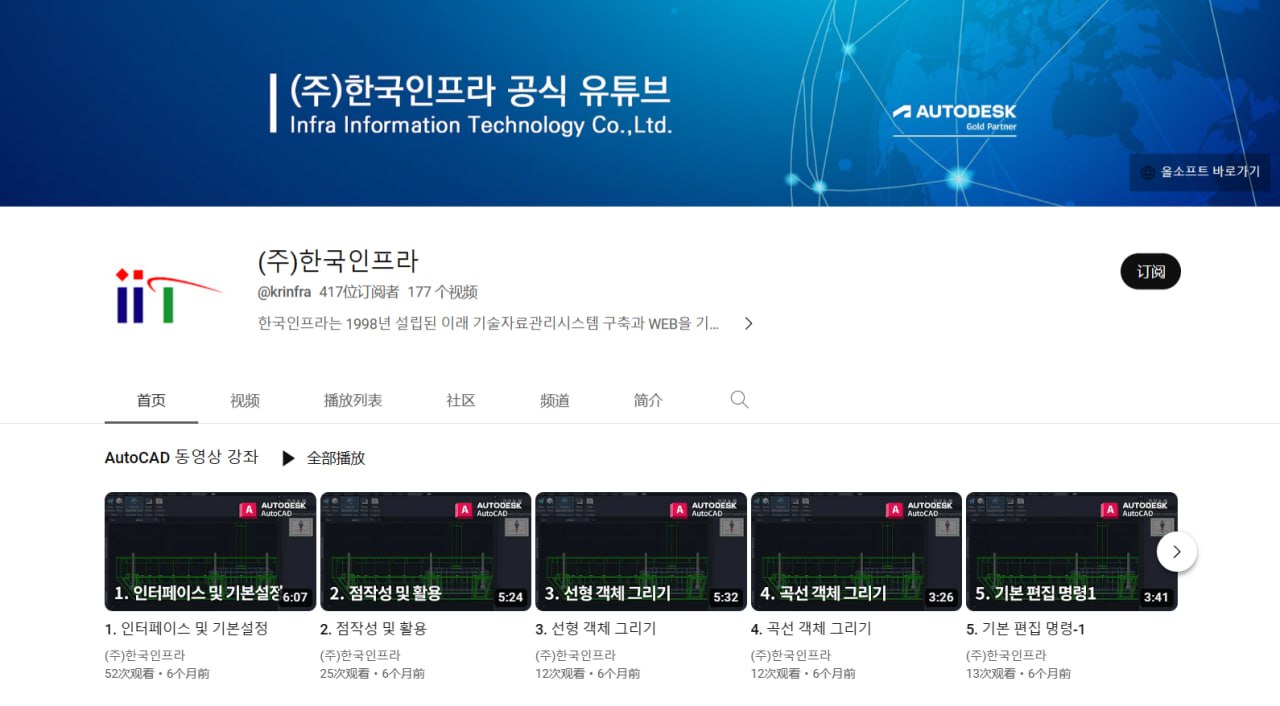Open the 올소프트 바로가기 banner link
The height and width of the screenshot is (706, 1280).
pos(1210,172)
